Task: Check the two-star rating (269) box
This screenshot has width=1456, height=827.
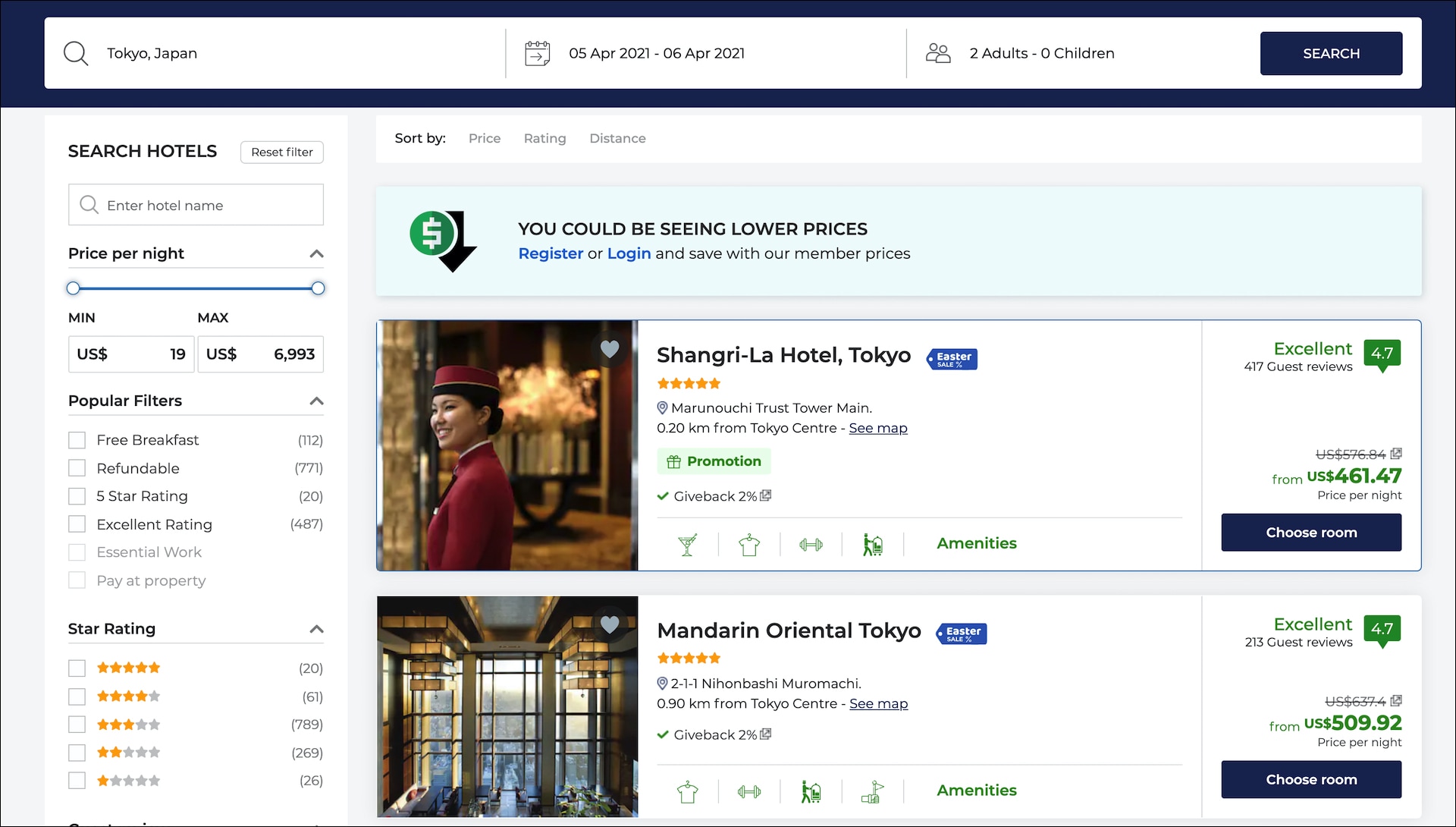Action: click(77, 753)
